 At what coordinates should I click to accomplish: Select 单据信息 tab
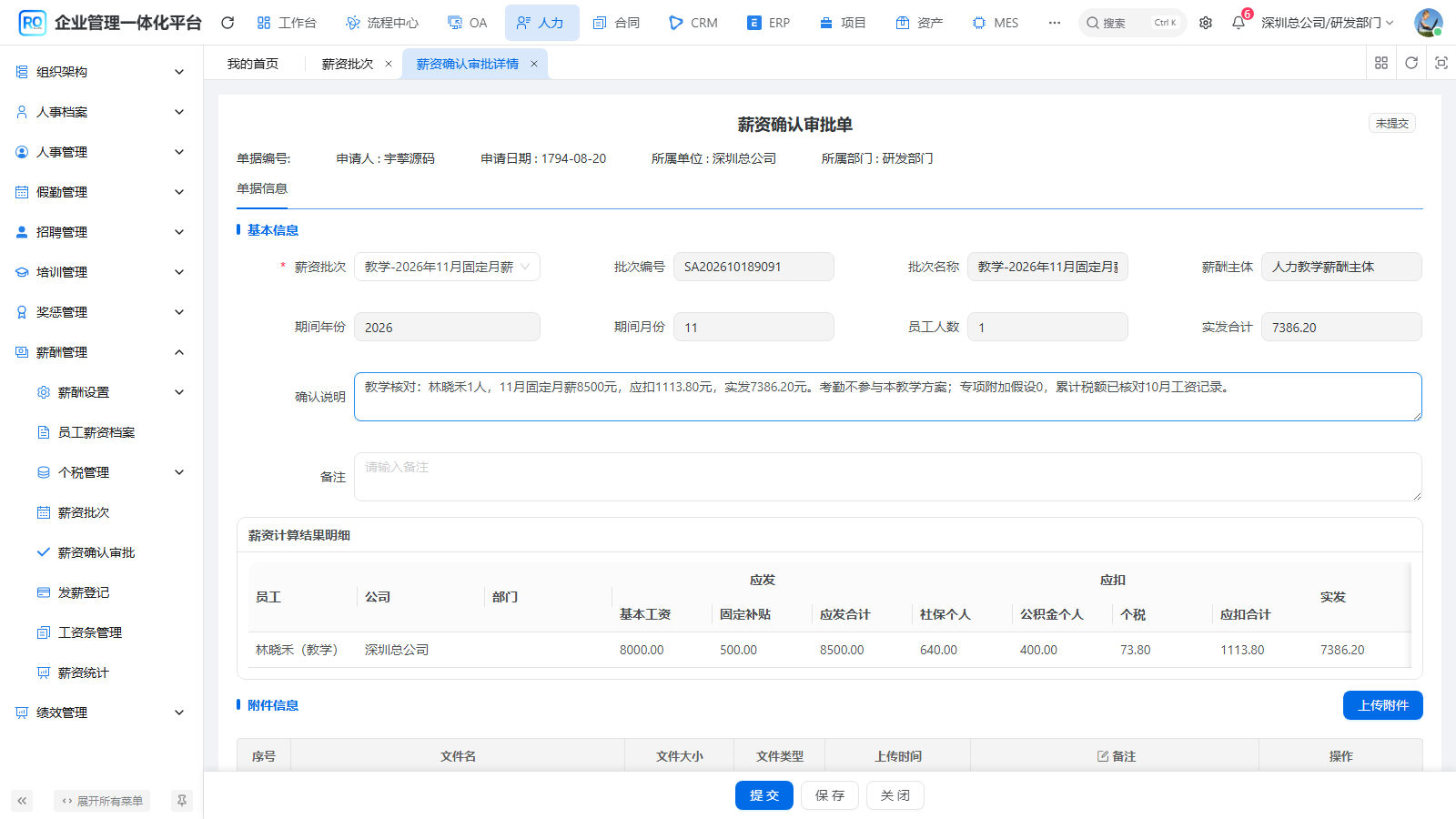point(262,188)
